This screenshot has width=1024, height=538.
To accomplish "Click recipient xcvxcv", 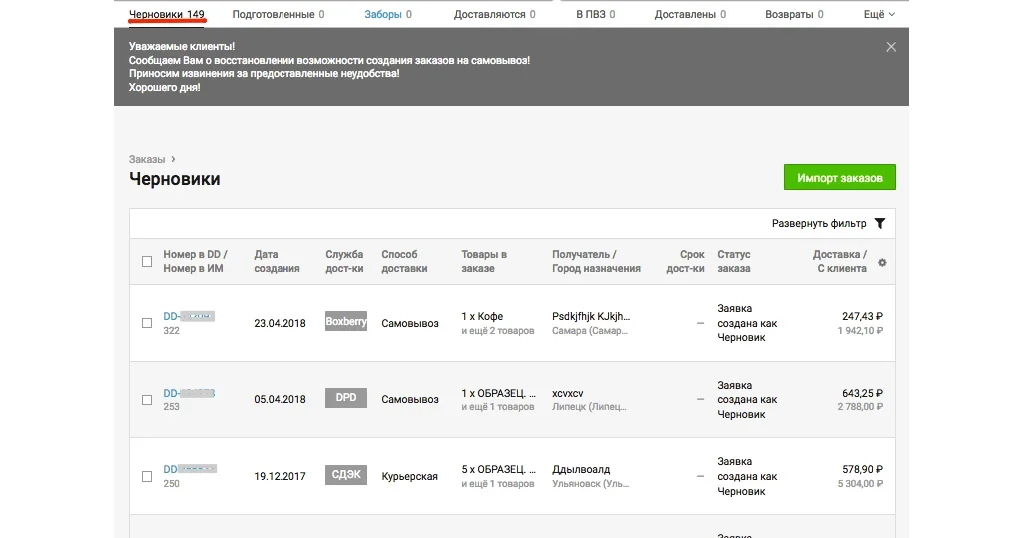I will point(568,393).
